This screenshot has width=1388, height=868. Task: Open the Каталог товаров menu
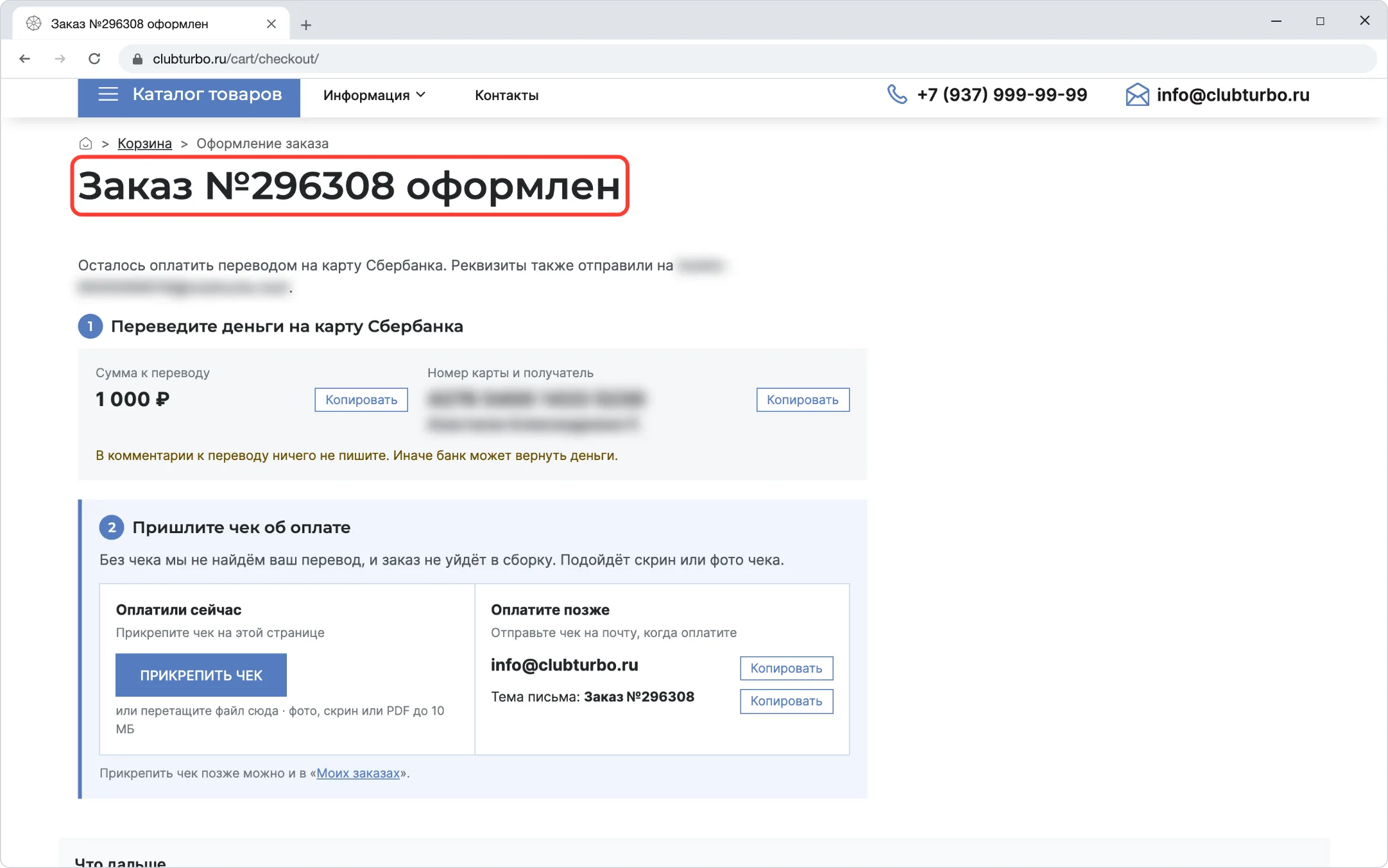(x=189, y=98)
